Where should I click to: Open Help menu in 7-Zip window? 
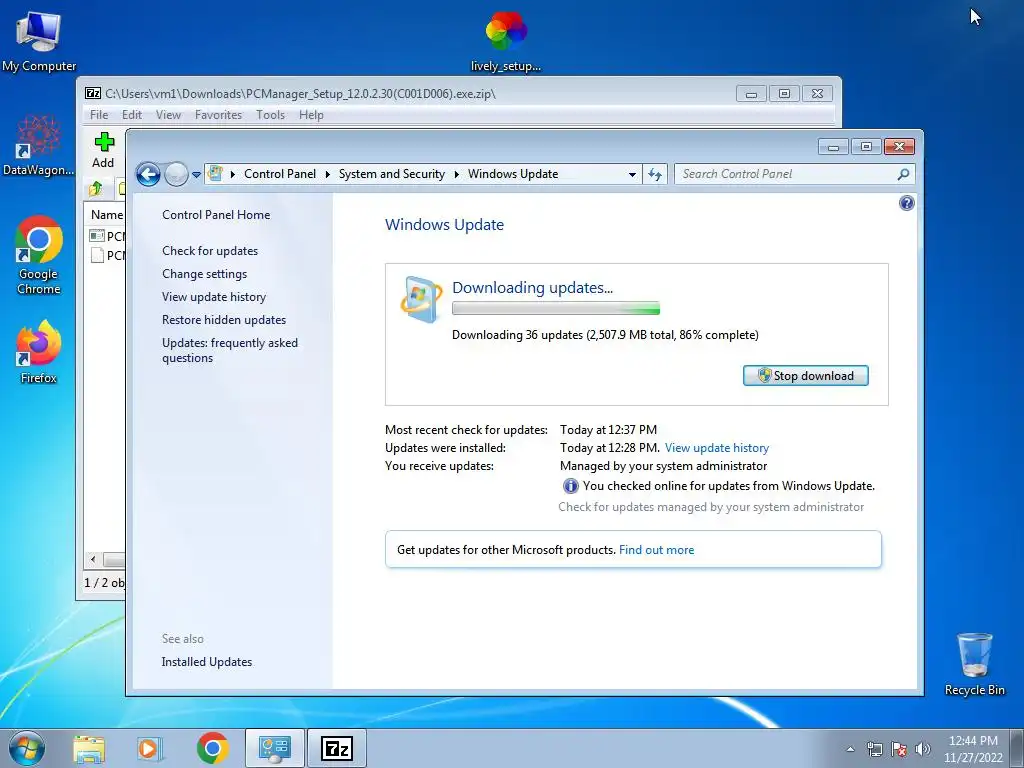311,115
